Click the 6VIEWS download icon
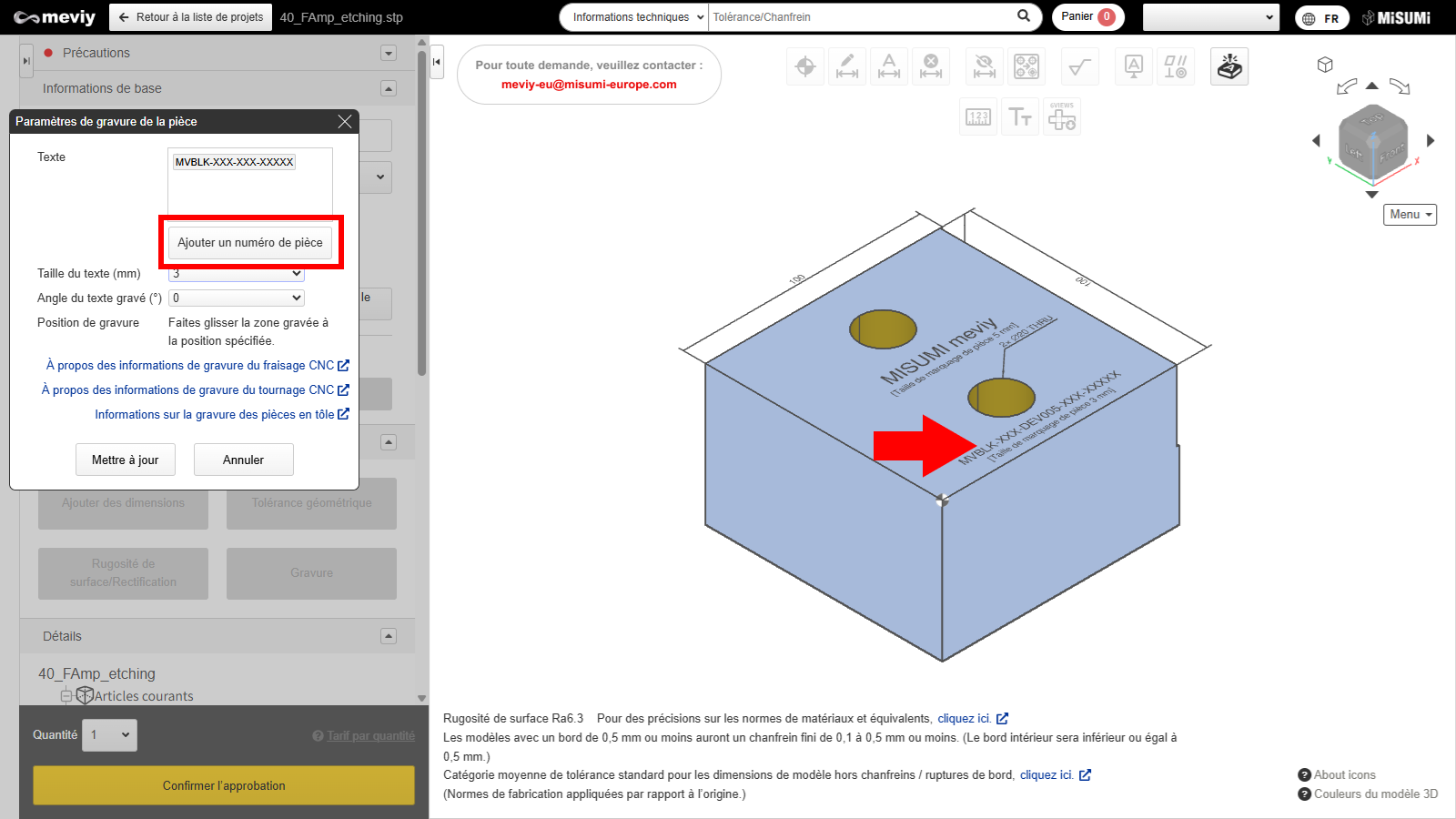The height and width of the screenshot is (819, 1456). click(1062, 117)
